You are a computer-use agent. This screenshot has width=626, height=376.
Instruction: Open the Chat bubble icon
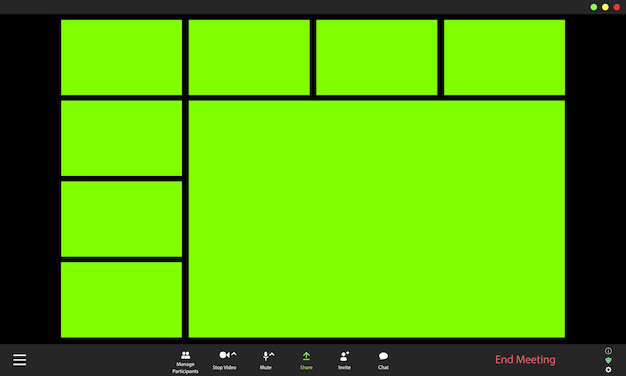[383, 356]
